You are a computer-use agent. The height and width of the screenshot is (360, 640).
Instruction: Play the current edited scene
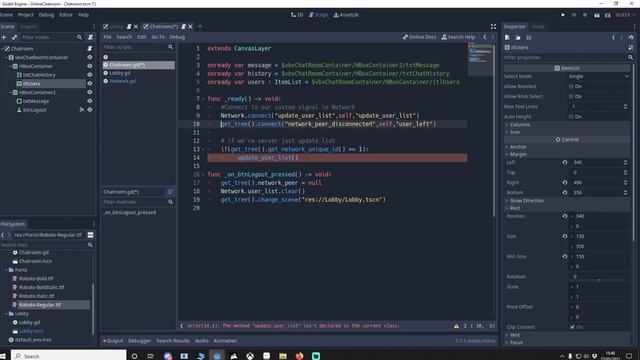pos(597,15)
